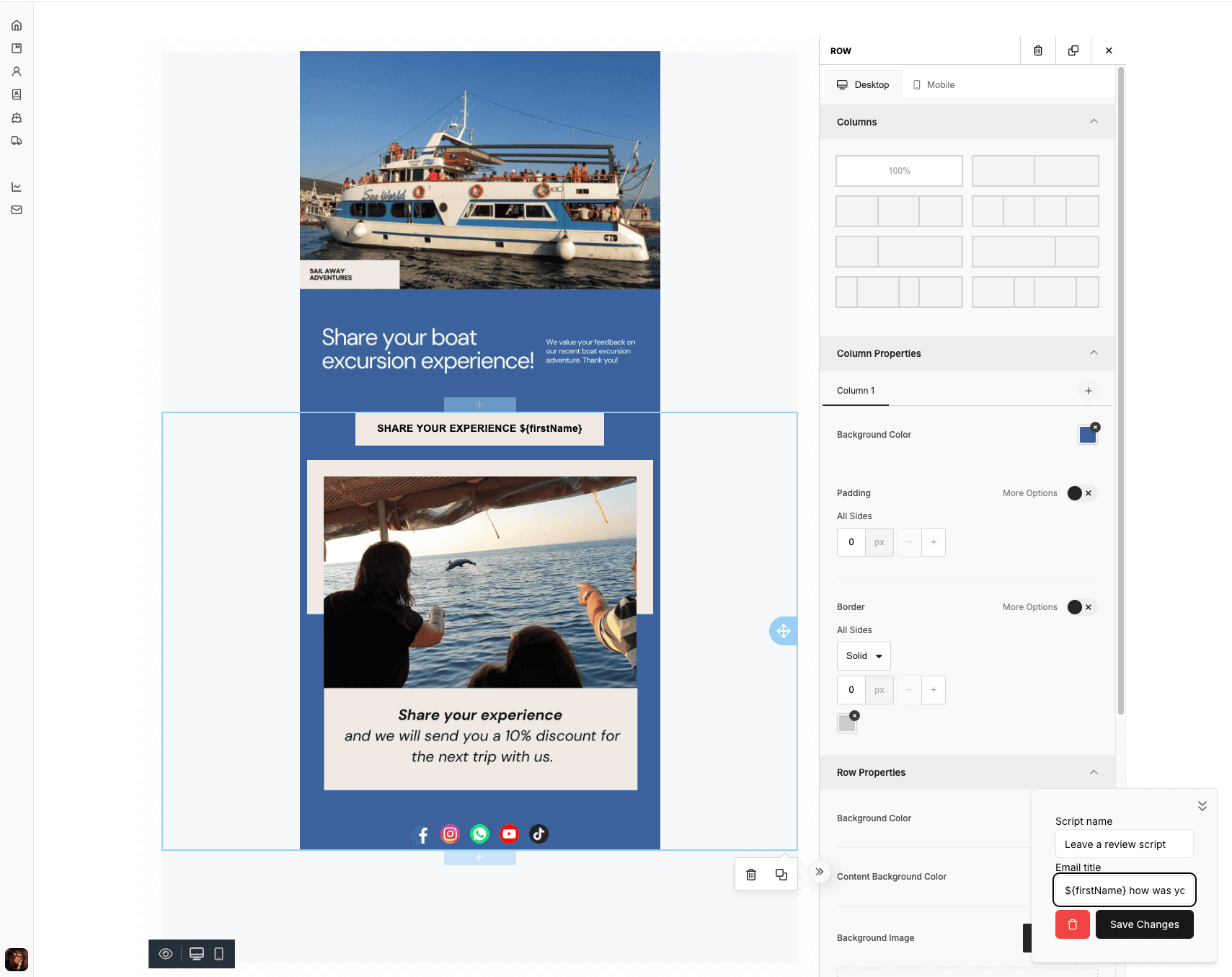Click the WhatsApp icon in the email
Screen dimensions: 1232x977
(480, 834)
